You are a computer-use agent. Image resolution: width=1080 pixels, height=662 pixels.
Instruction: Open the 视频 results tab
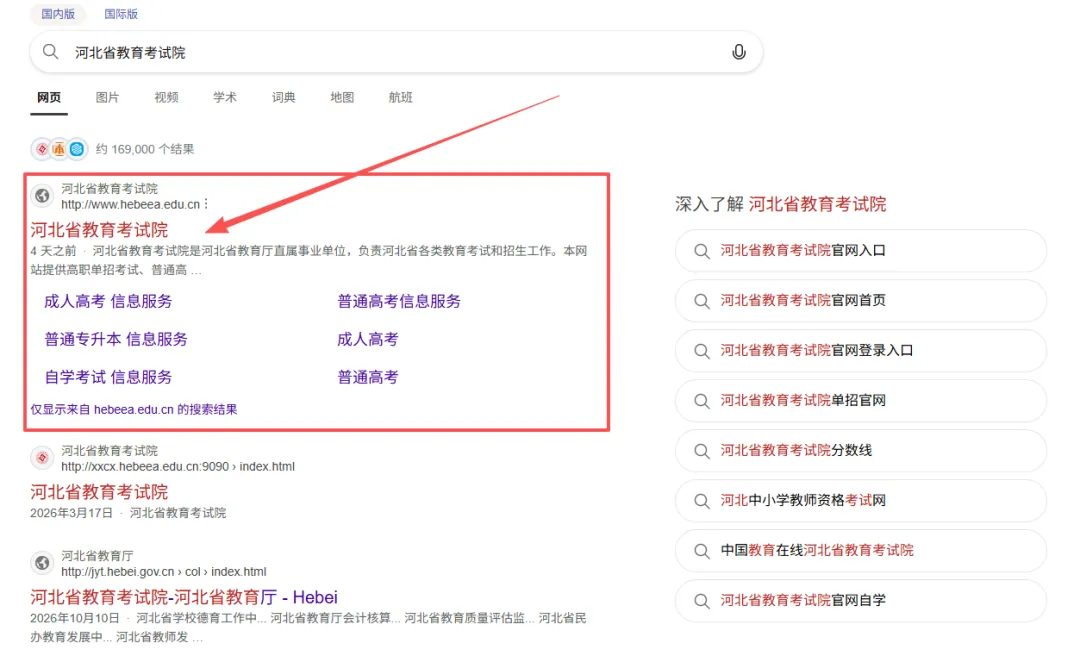click(166, 97)
